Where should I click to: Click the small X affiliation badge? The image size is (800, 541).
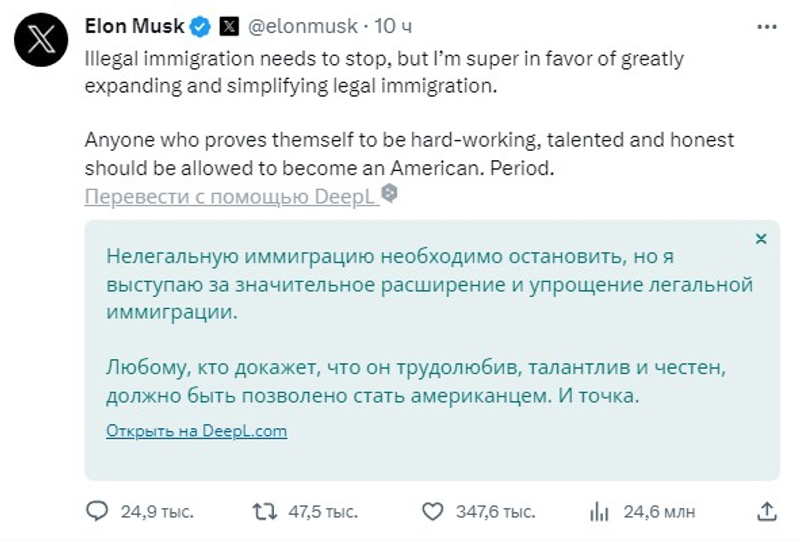pyautogui.click(x=228, y=26)
